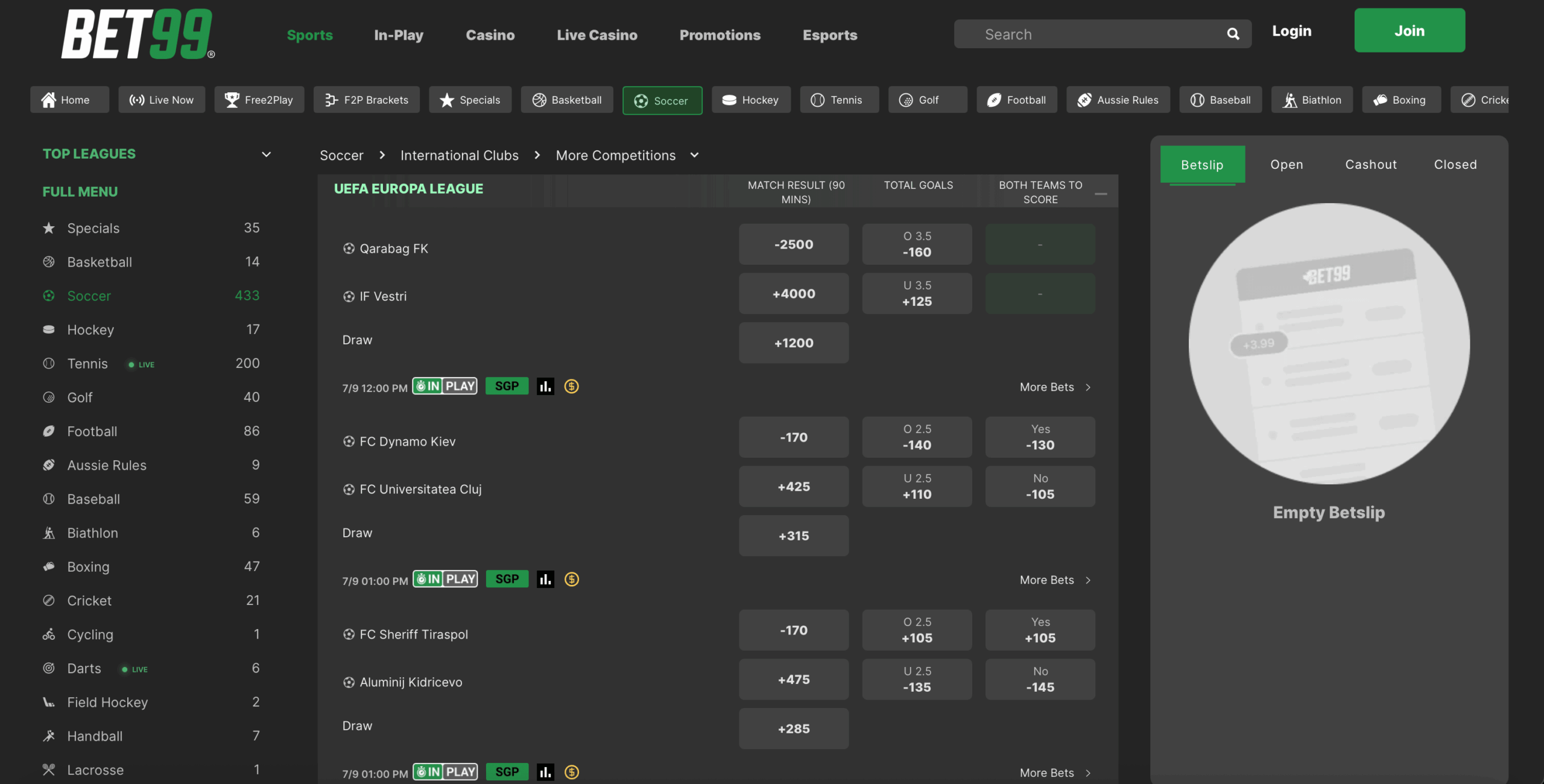Select Aluminij Kidricevo +475 odds
This screenshot has height=784, width=1544.
pyautogui.click(x=794, y=680)
